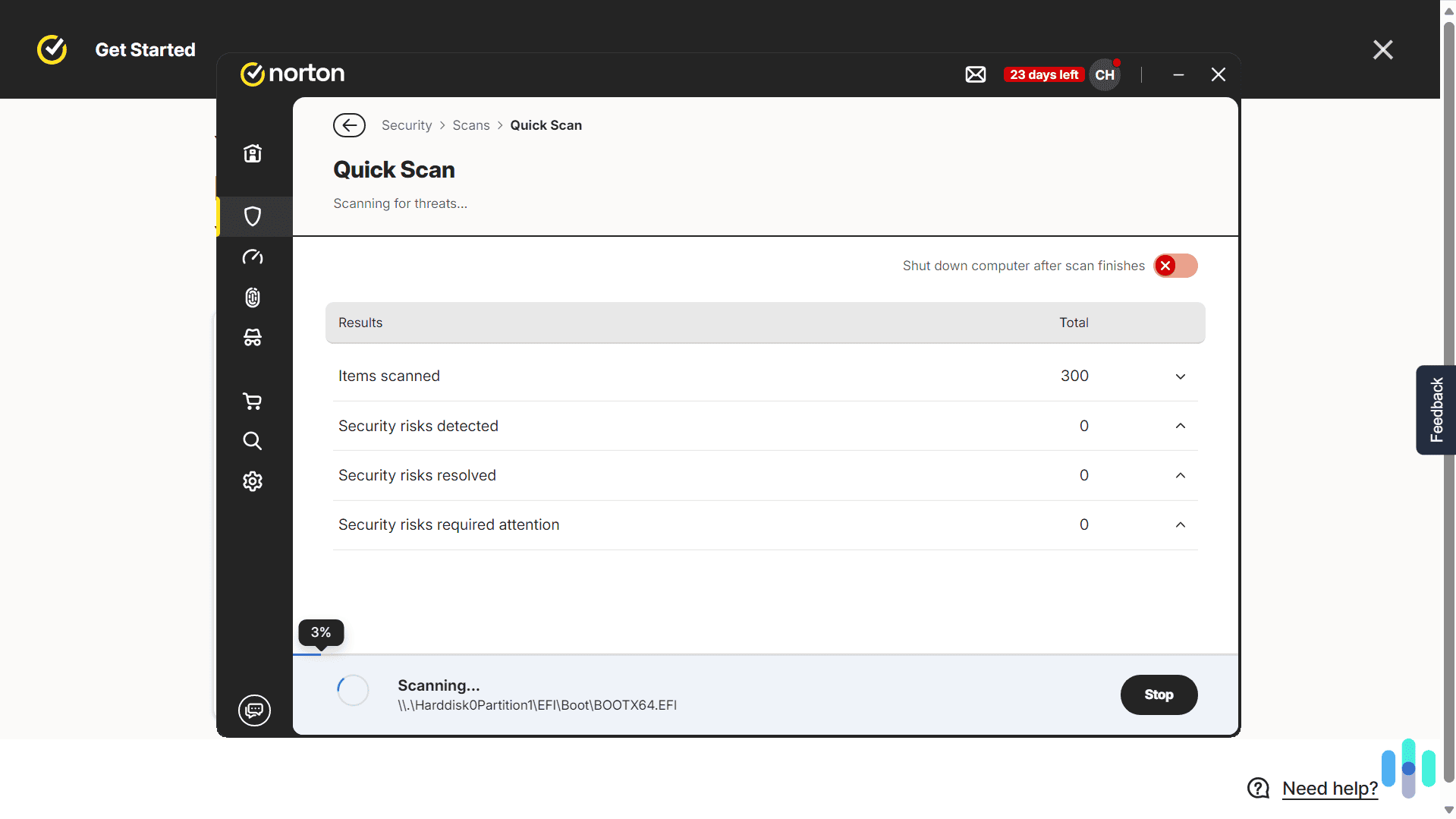Open the Privacy incognito sidebar icon
This screenshot has width=1456, height=819.
[253, 337]
